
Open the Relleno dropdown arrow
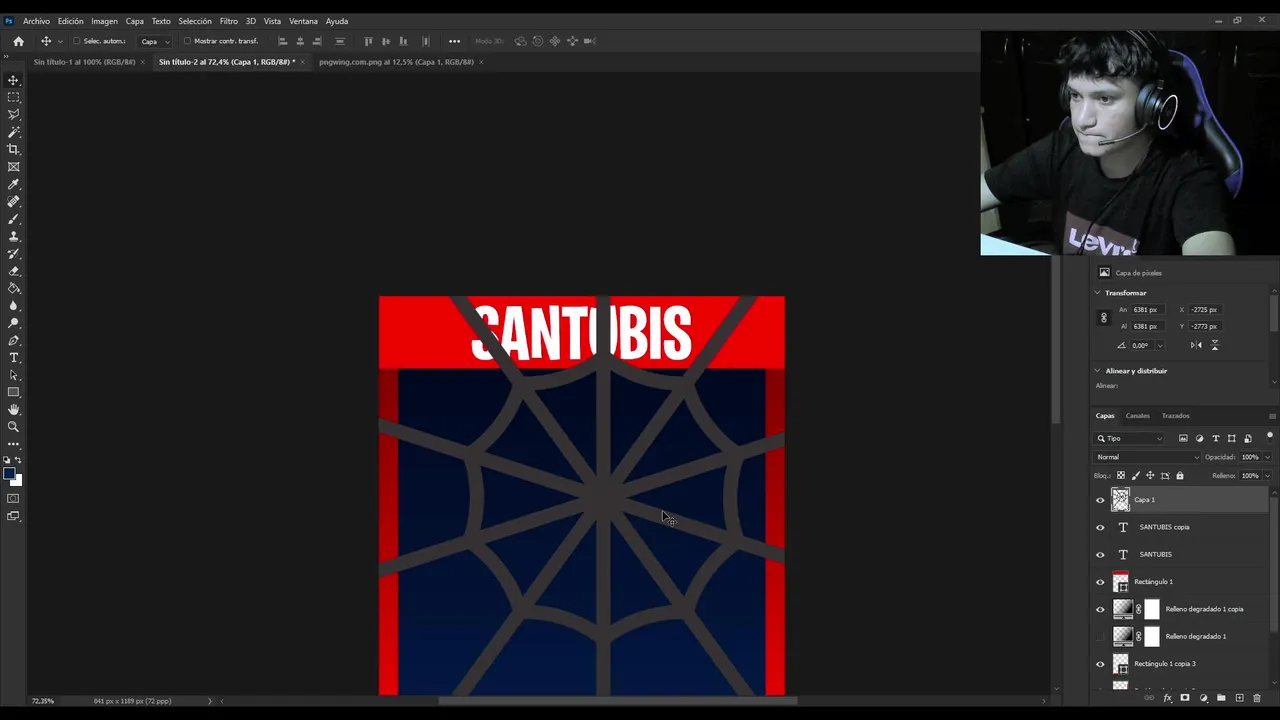point(1267,476)
